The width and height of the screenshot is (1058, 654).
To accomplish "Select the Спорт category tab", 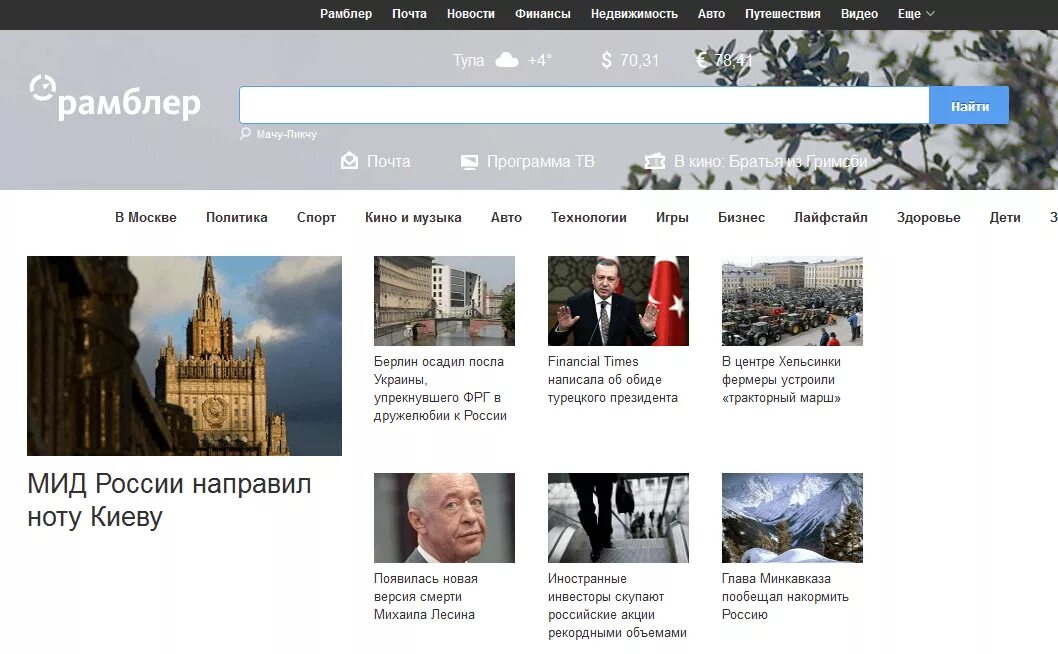I will [x=316, y=217].
